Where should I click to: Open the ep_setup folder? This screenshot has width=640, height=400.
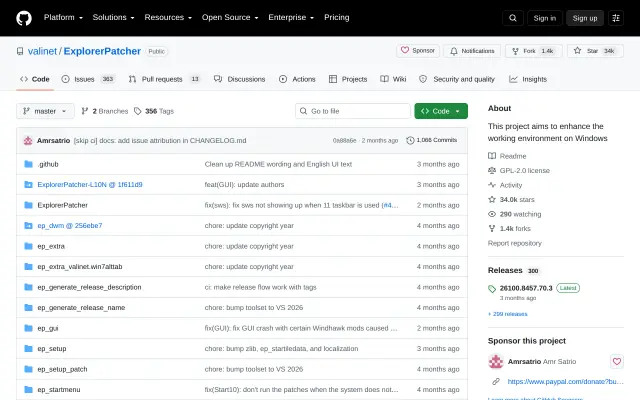coord(52,349)
